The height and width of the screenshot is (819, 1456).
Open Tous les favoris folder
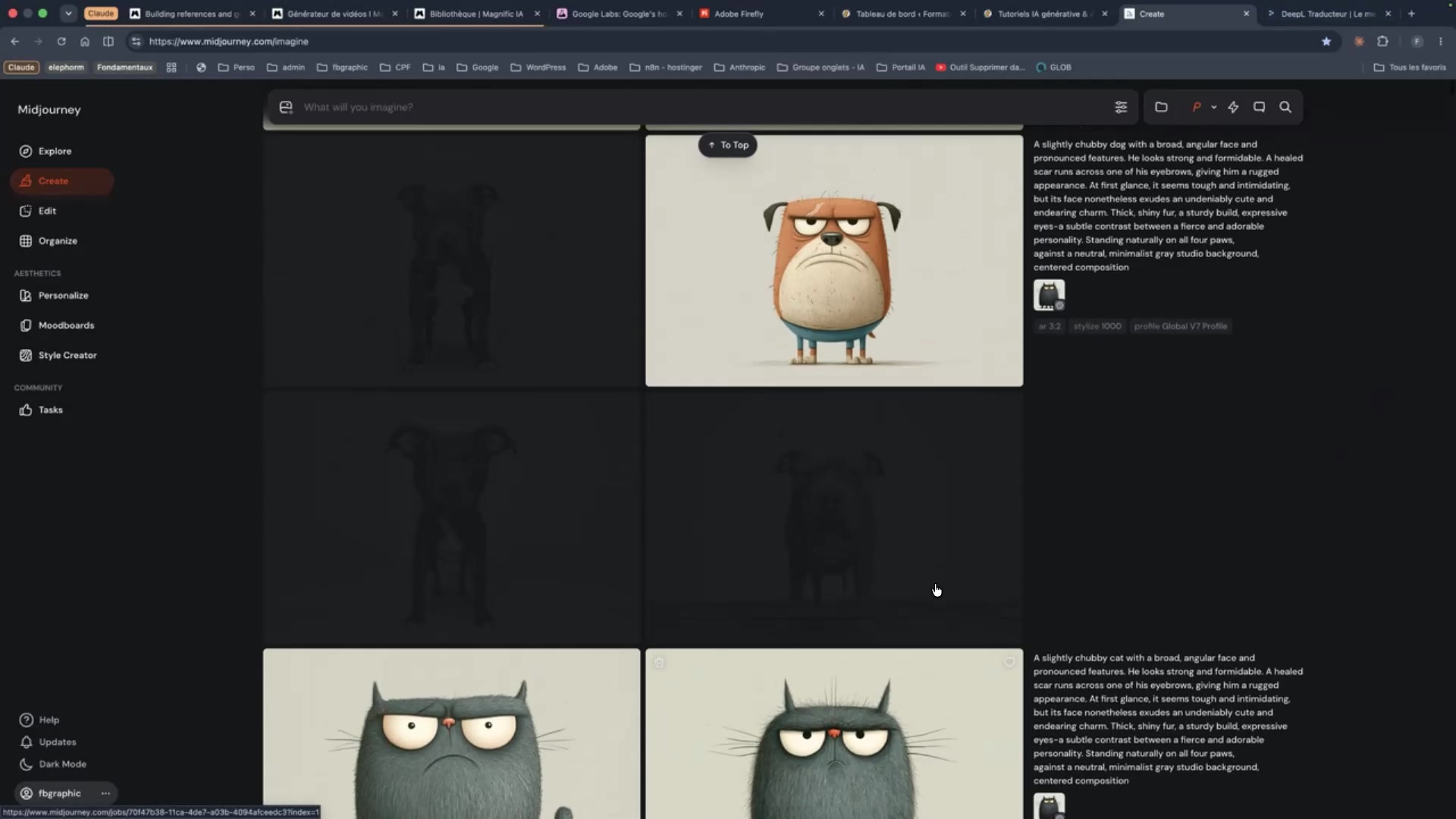pyautogui.click(x=1410, y=67)
